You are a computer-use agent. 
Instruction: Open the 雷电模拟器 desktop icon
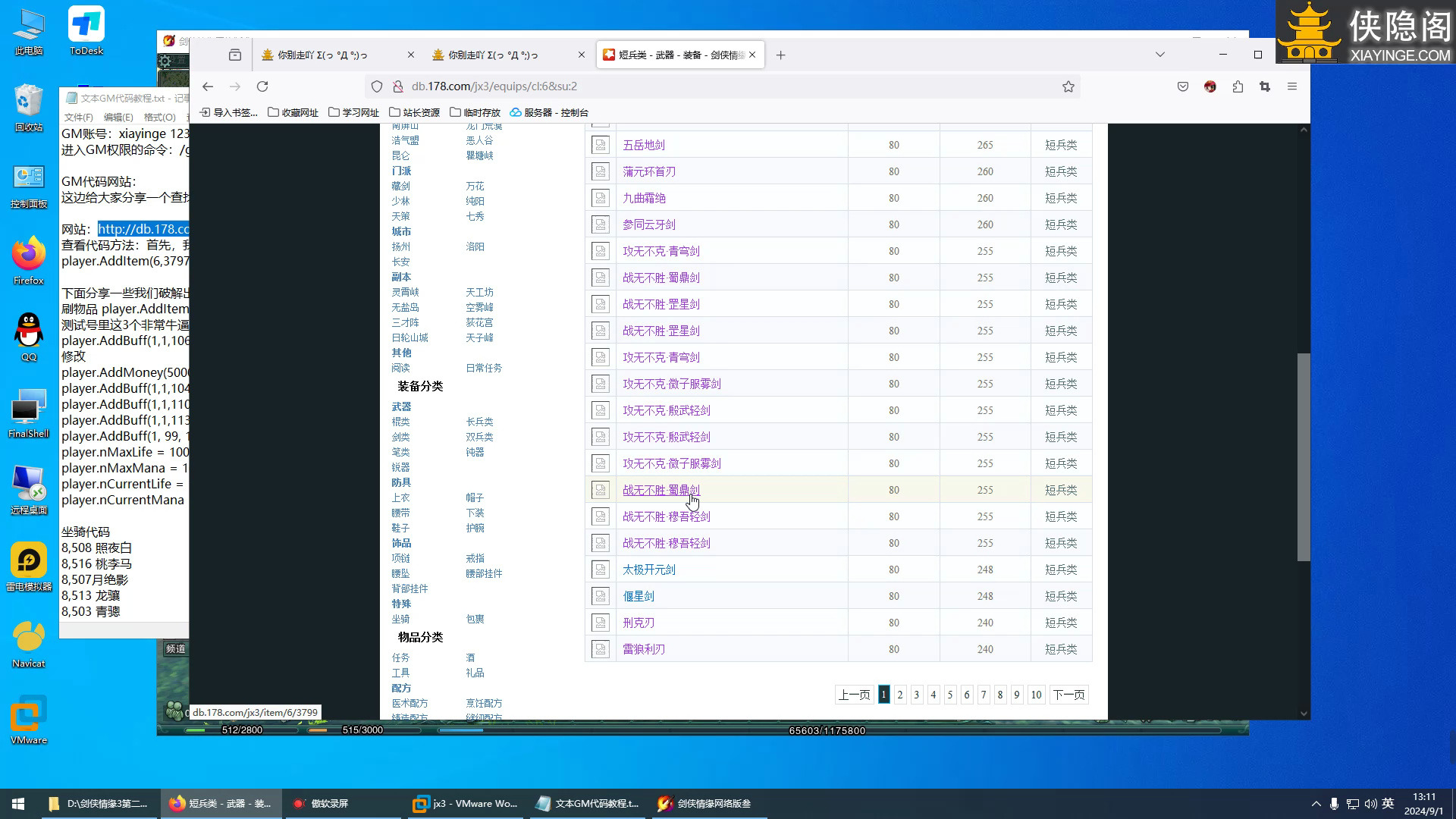click(29, 566)
